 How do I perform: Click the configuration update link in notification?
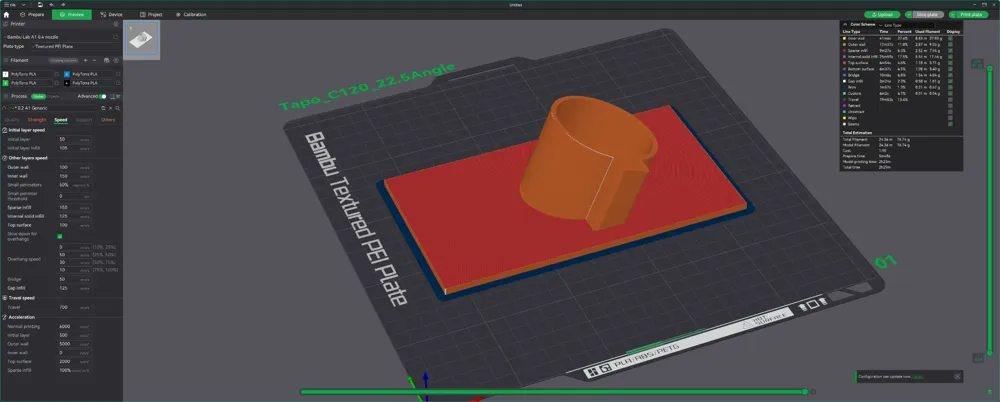coord(918,376)
